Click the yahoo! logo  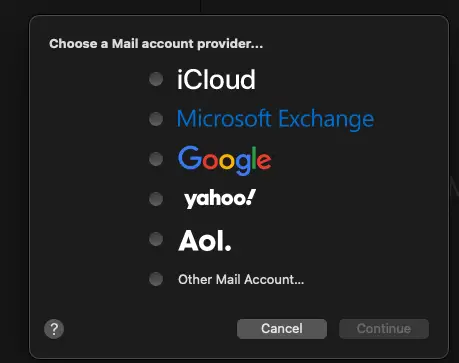[220, 199]
